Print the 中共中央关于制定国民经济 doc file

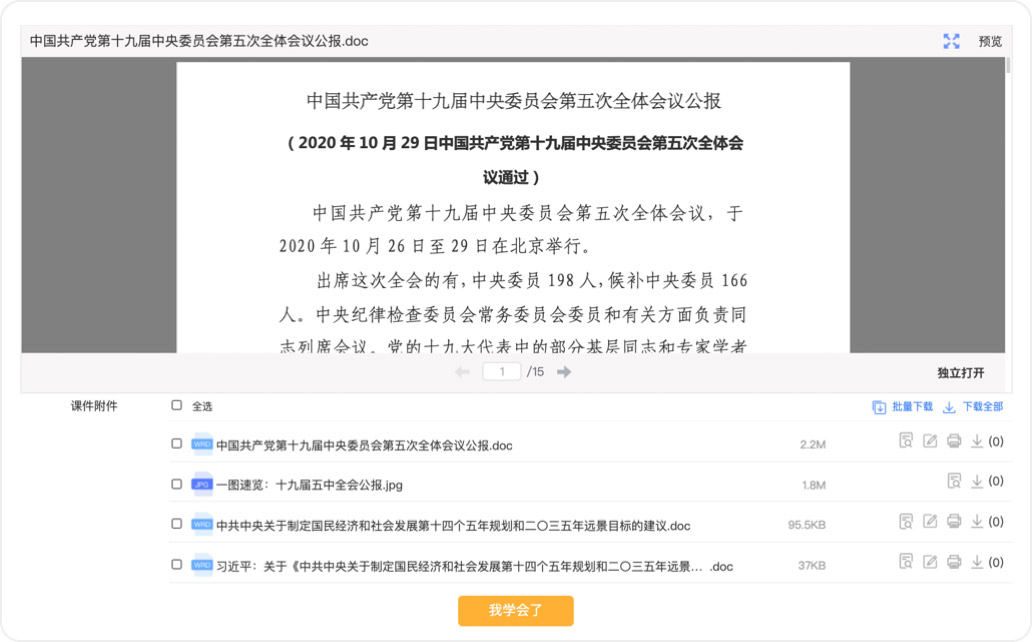point(954,522)
